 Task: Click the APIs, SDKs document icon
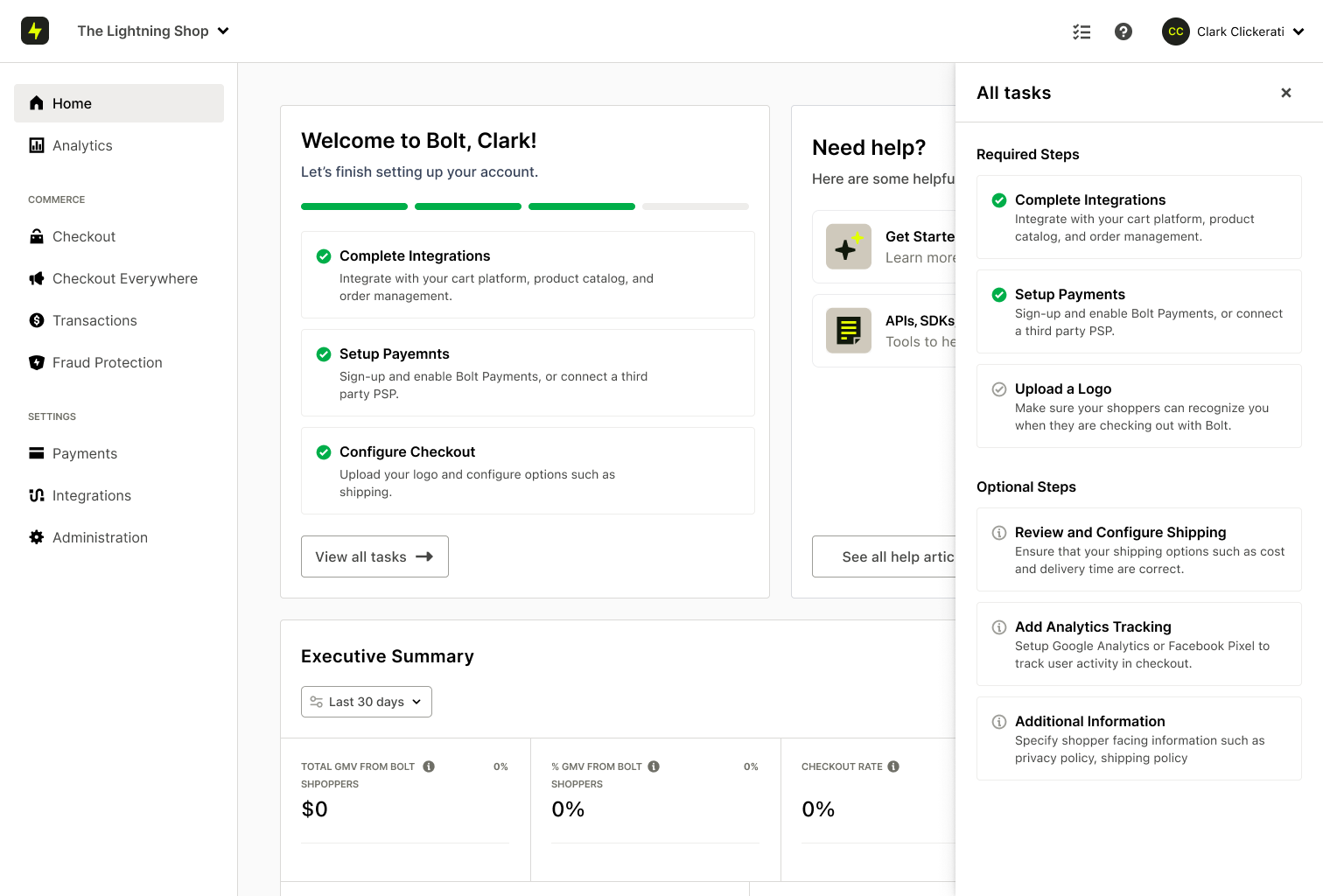point(848,331)
